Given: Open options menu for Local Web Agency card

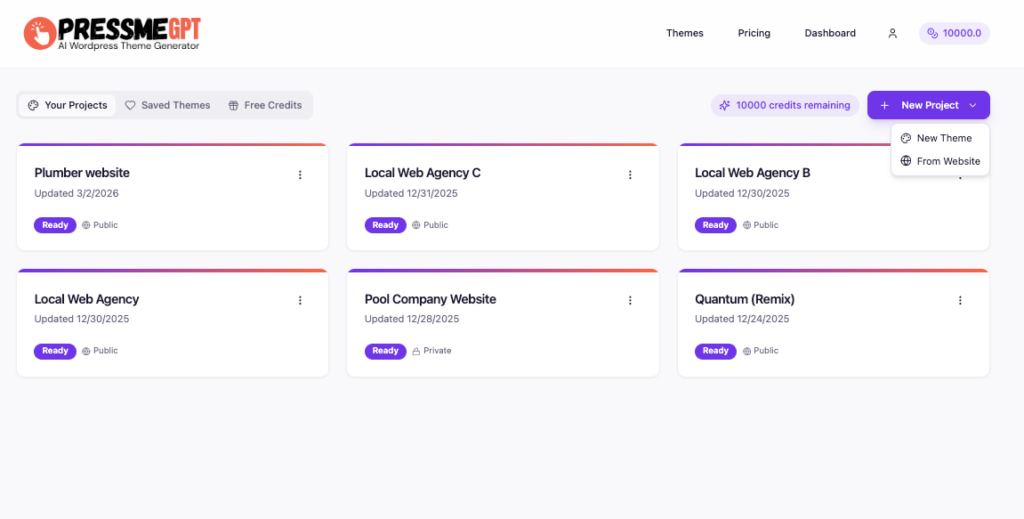Looking at the screenshot, I should pyautogui.click(x=300, y=300).
